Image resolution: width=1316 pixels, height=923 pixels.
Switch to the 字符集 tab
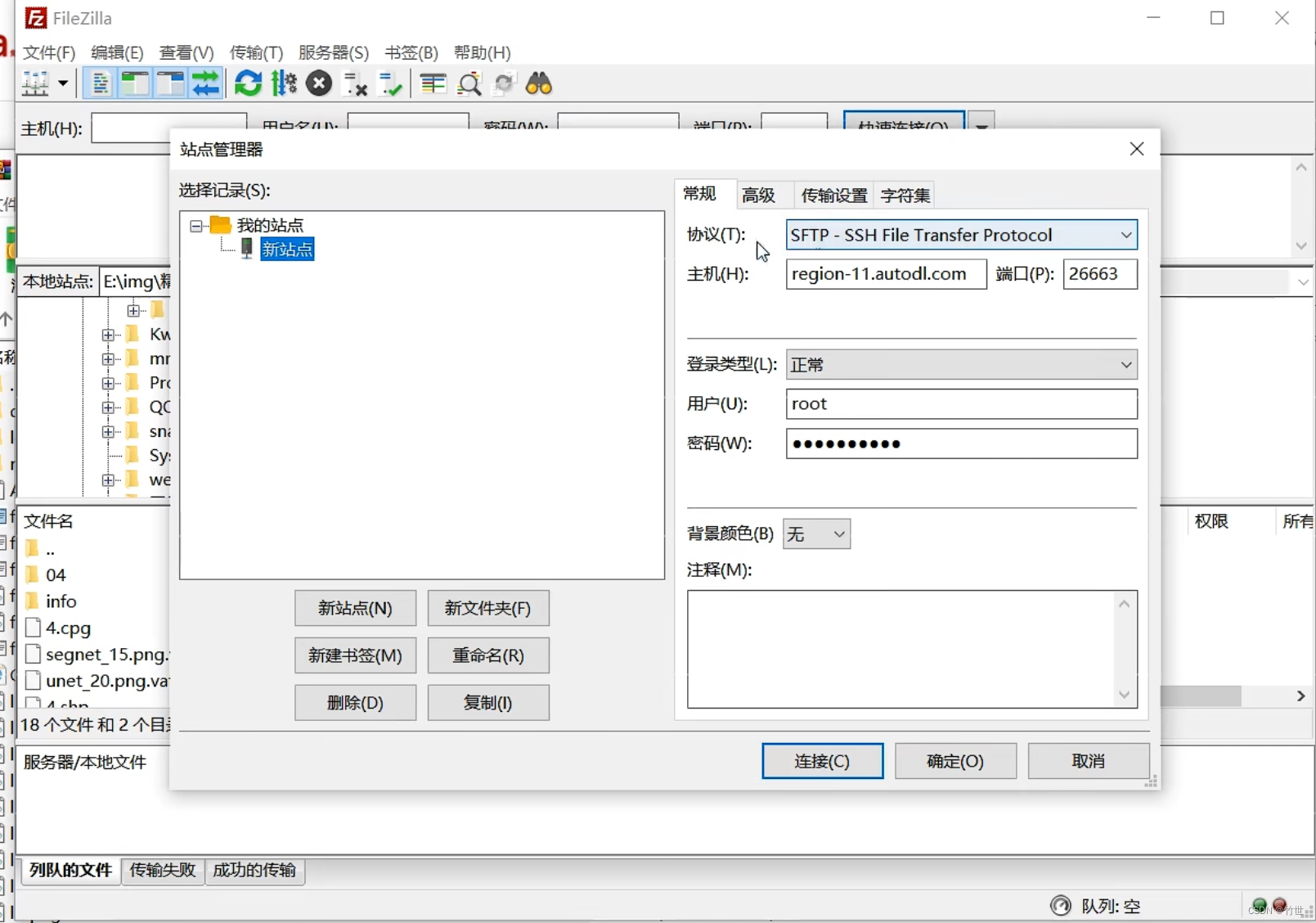tap(905, 195)
